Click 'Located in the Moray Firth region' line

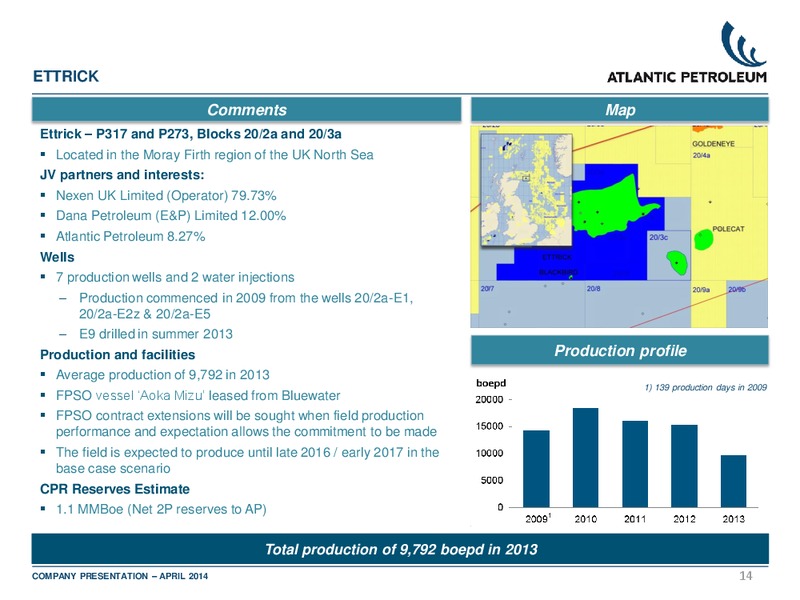tap(214, 155)
